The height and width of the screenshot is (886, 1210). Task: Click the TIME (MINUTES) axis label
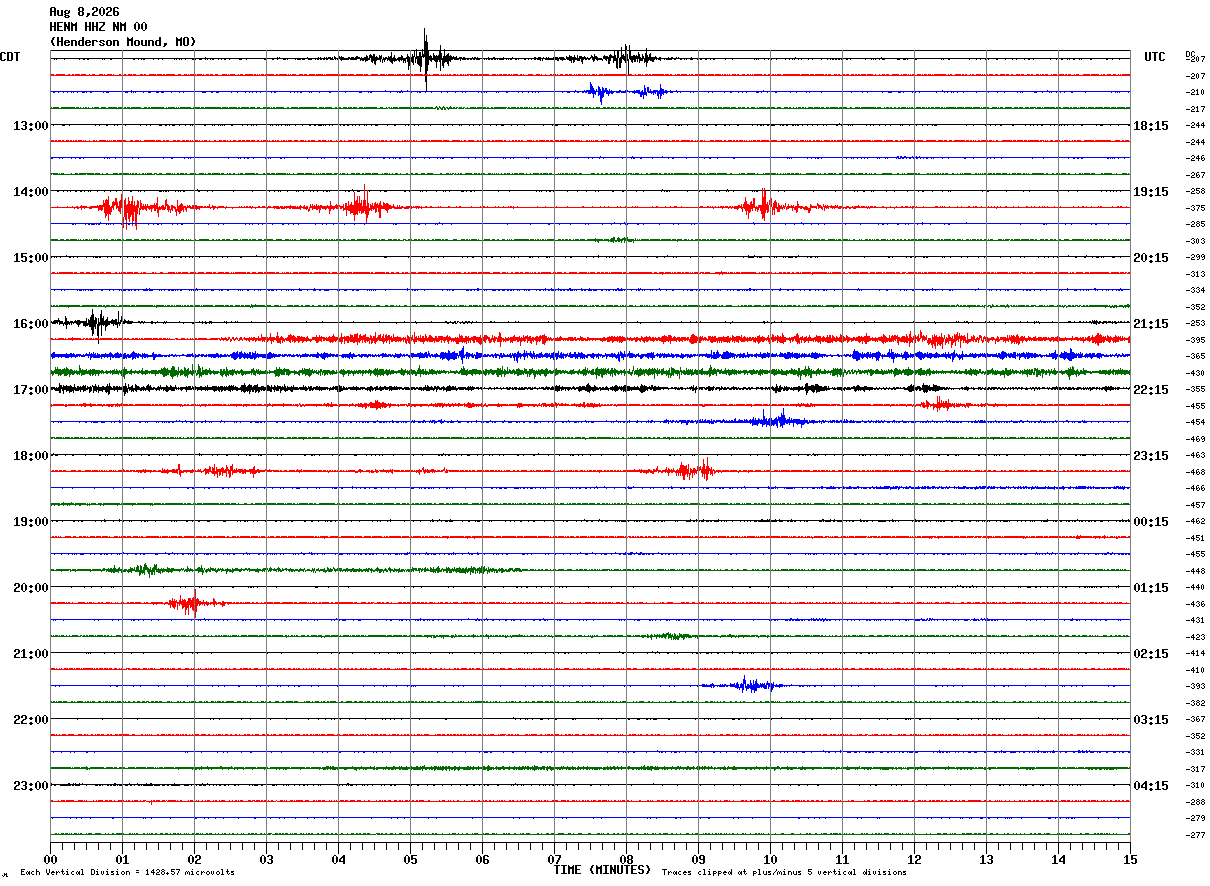point(602,870)
